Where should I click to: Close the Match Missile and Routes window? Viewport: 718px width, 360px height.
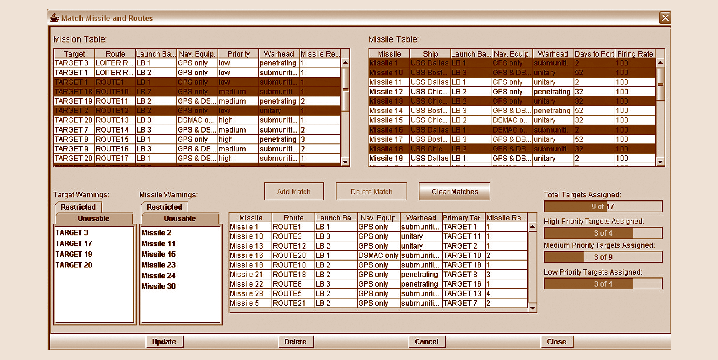pos(664,18)
